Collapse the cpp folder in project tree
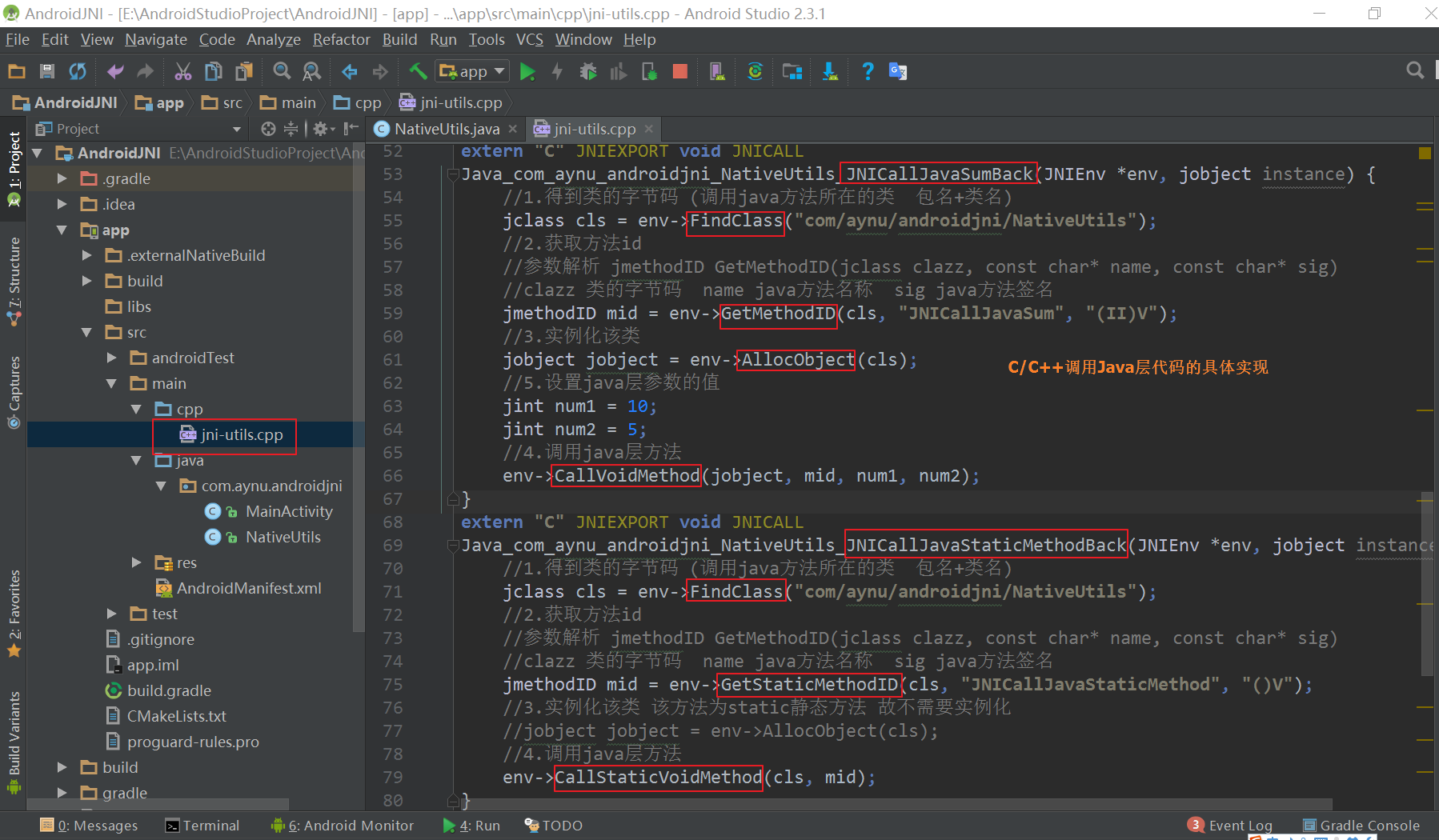This screenshot has height=840, width=1439. tap(136, 409)
